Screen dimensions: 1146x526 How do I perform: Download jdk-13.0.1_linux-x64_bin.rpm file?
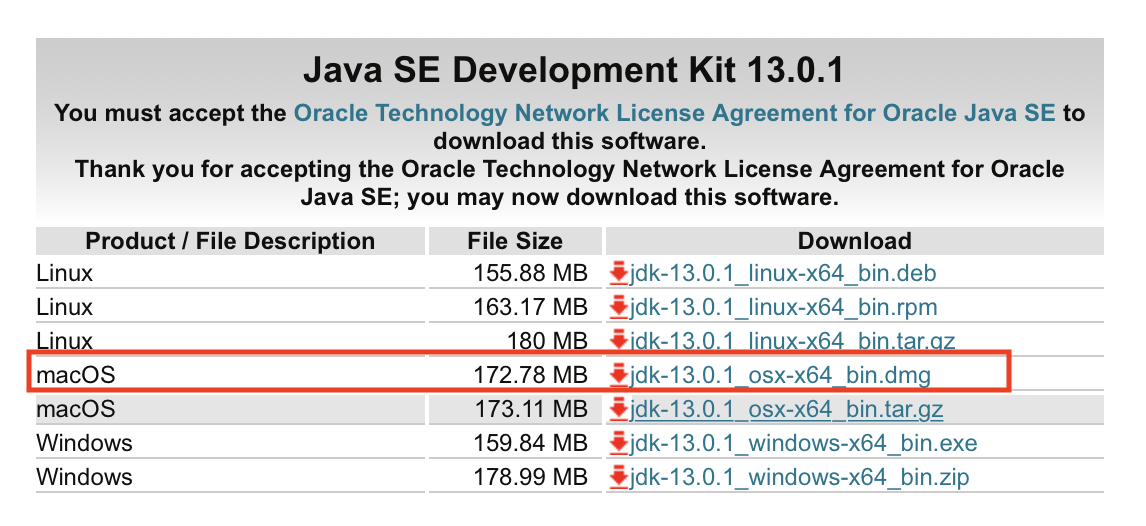tap(783, 308)
